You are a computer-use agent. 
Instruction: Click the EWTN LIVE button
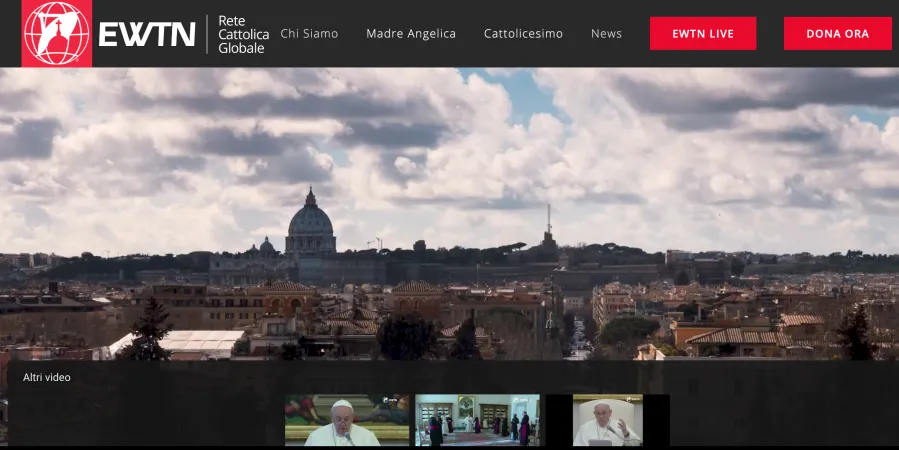click(703, 33)
